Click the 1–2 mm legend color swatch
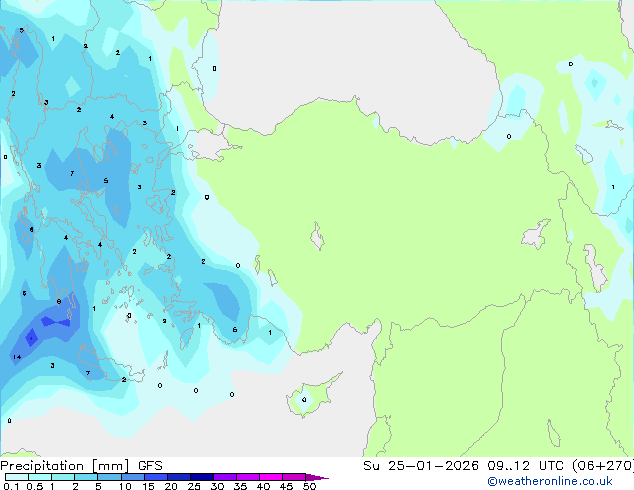Viewport: 634px width, 490px height. click(63, 477)
